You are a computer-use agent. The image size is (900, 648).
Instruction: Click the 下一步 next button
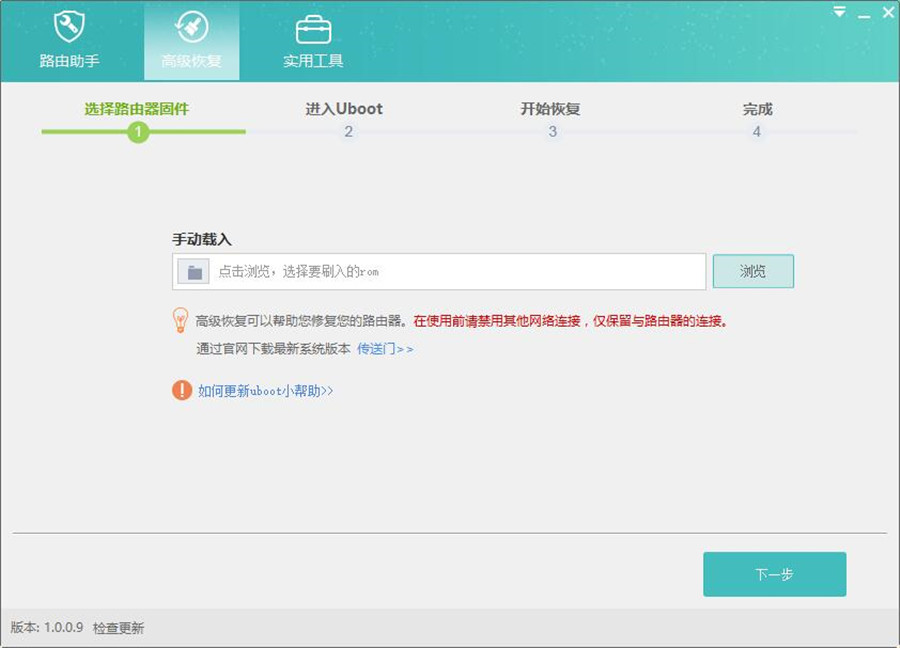coord(775,573)
